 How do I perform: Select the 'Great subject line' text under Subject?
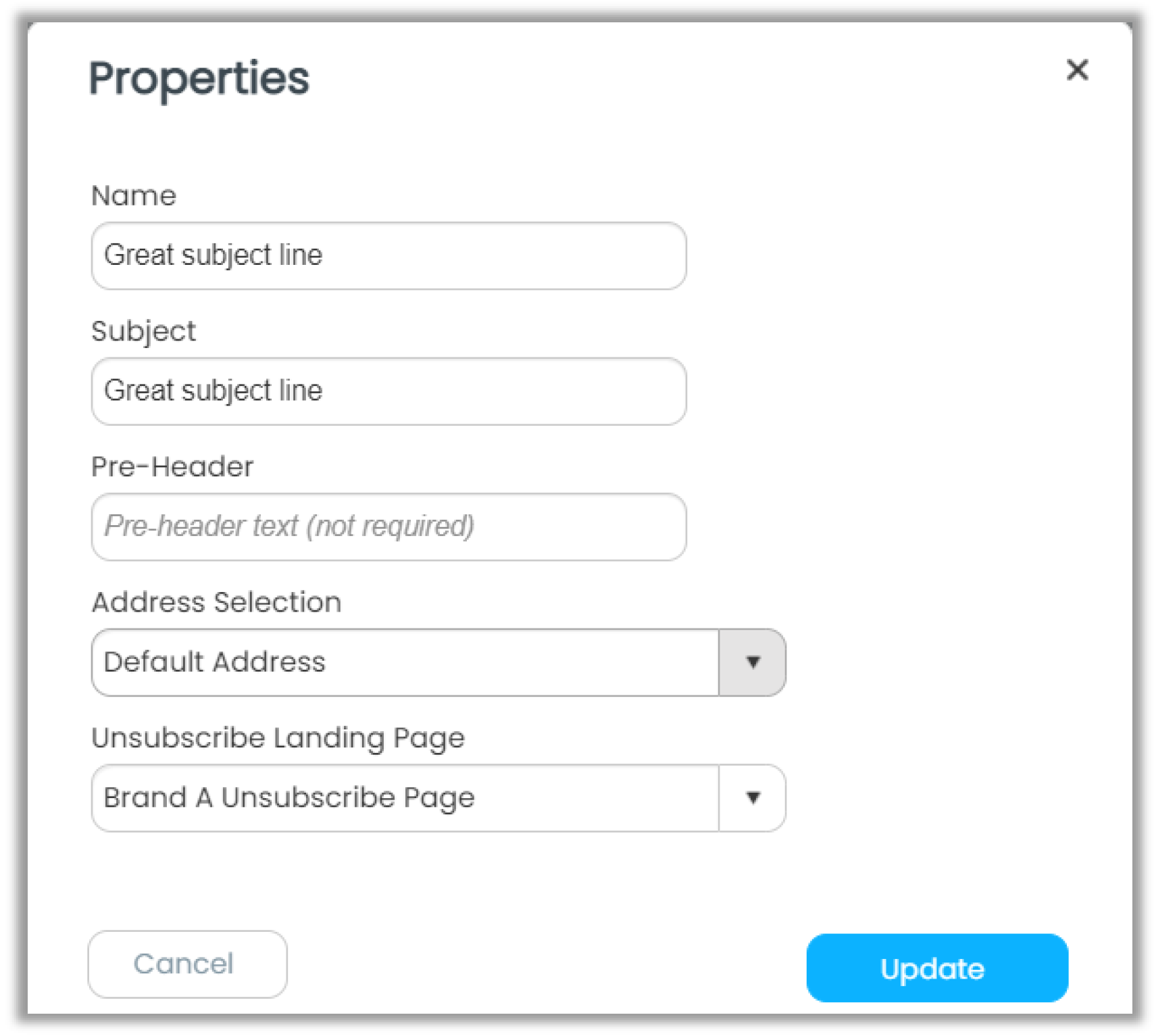click(214, 391)
